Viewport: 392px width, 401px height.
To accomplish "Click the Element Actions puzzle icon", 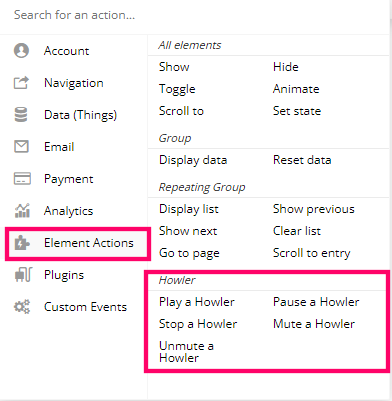I will click(x=22, y=243).
